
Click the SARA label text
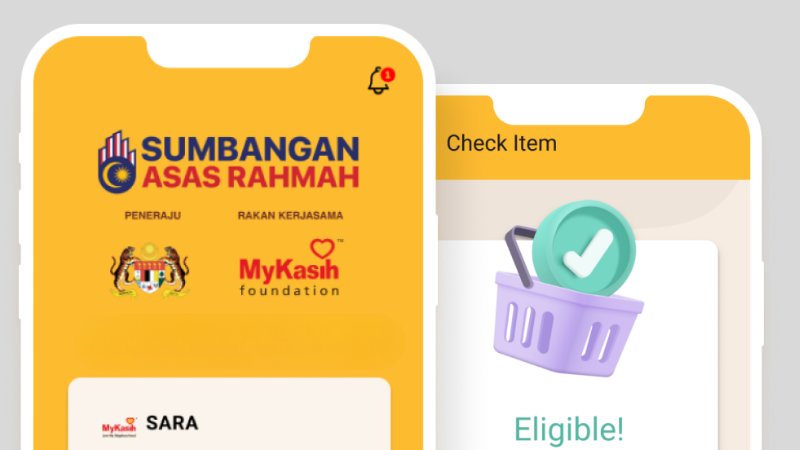[x=172, y=423]
